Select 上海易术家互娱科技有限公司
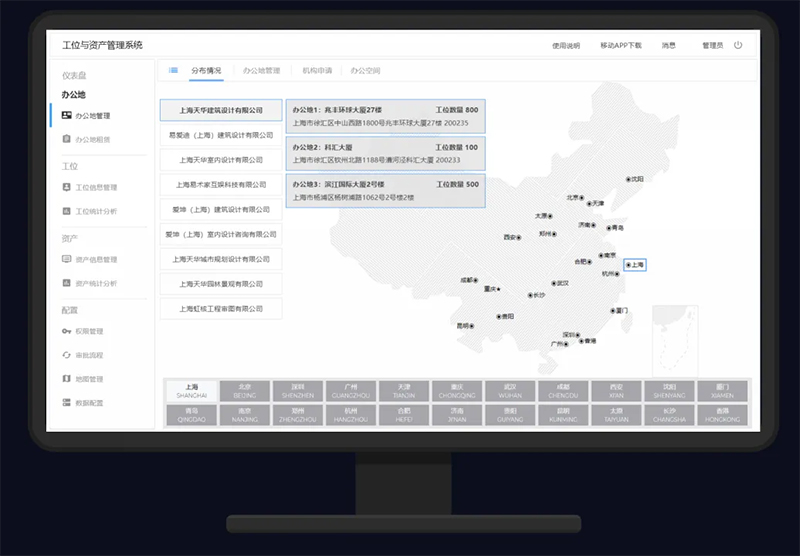This screenshot has width=800, height=556. (x=221, y=185)
